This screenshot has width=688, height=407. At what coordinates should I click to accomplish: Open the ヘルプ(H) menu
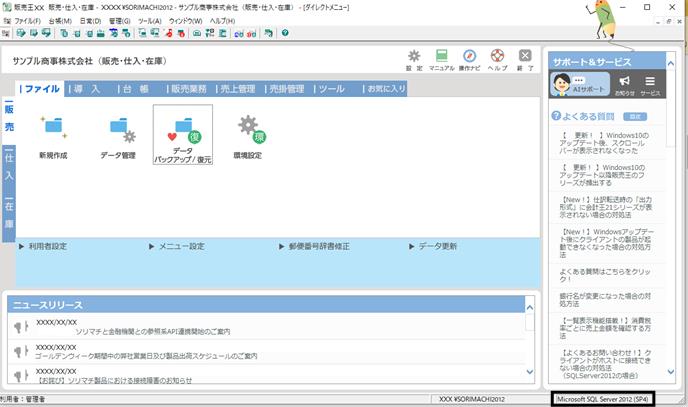coord(222,21)
